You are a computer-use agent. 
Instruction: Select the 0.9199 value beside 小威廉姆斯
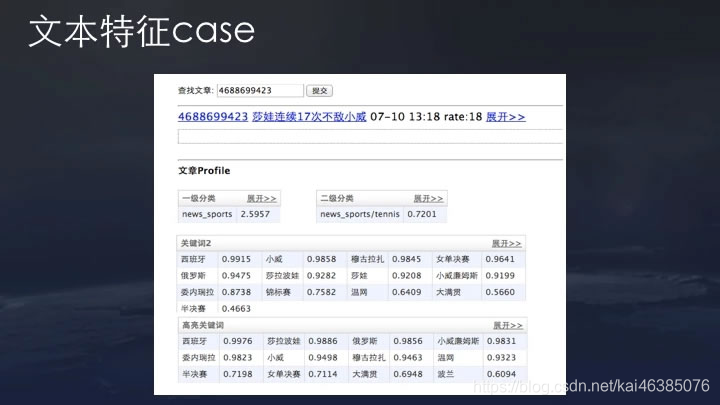point(500,276)
